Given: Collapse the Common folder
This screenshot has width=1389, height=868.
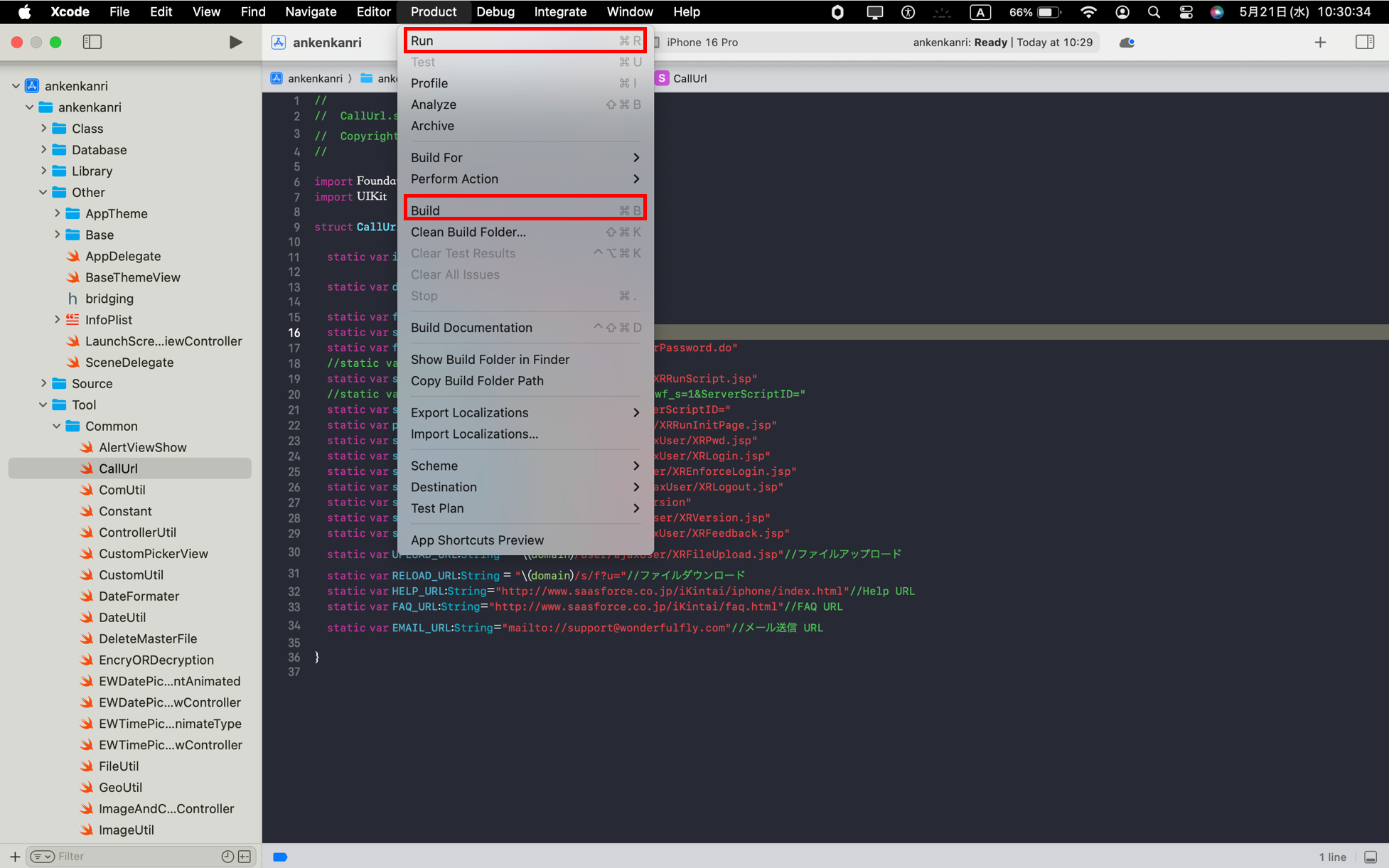Looking at the screenshot, I should pyautogui.click(x=57, y=426).
